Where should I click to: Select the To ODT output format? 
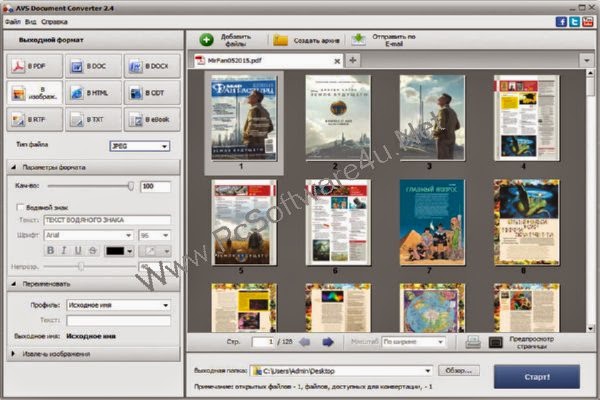pyautogui.click(x=152, y=93)
